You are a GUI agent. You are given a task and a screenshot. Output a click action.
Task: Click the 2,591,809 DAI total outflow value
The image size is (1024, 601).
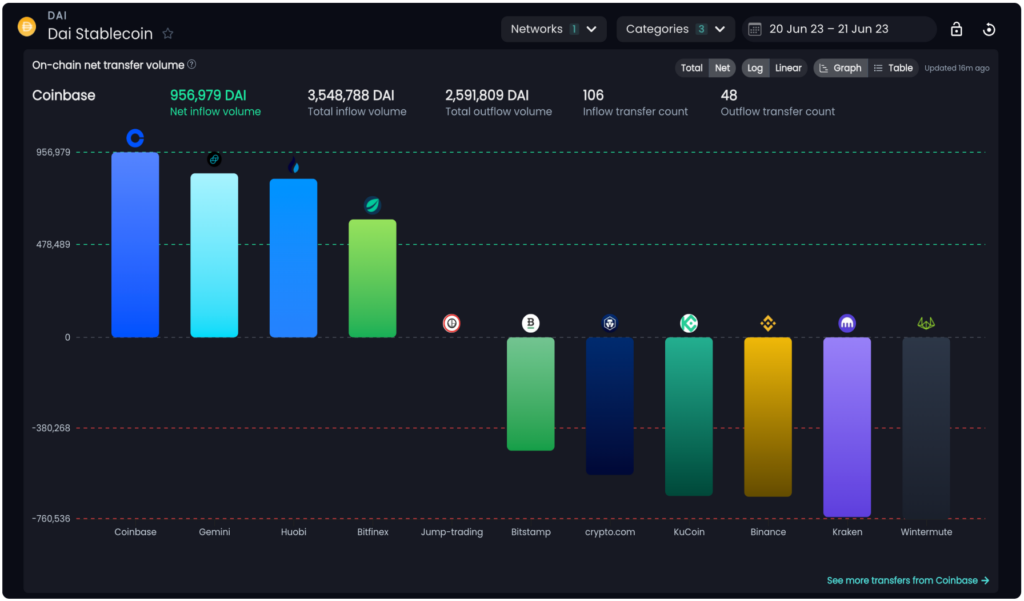(x=487, y=95)
